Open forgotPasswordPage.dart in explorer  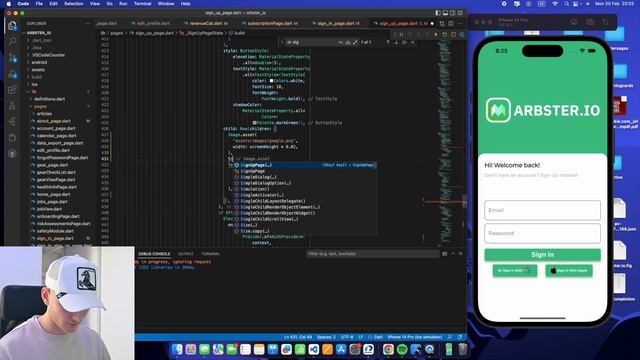coord(62,158)
